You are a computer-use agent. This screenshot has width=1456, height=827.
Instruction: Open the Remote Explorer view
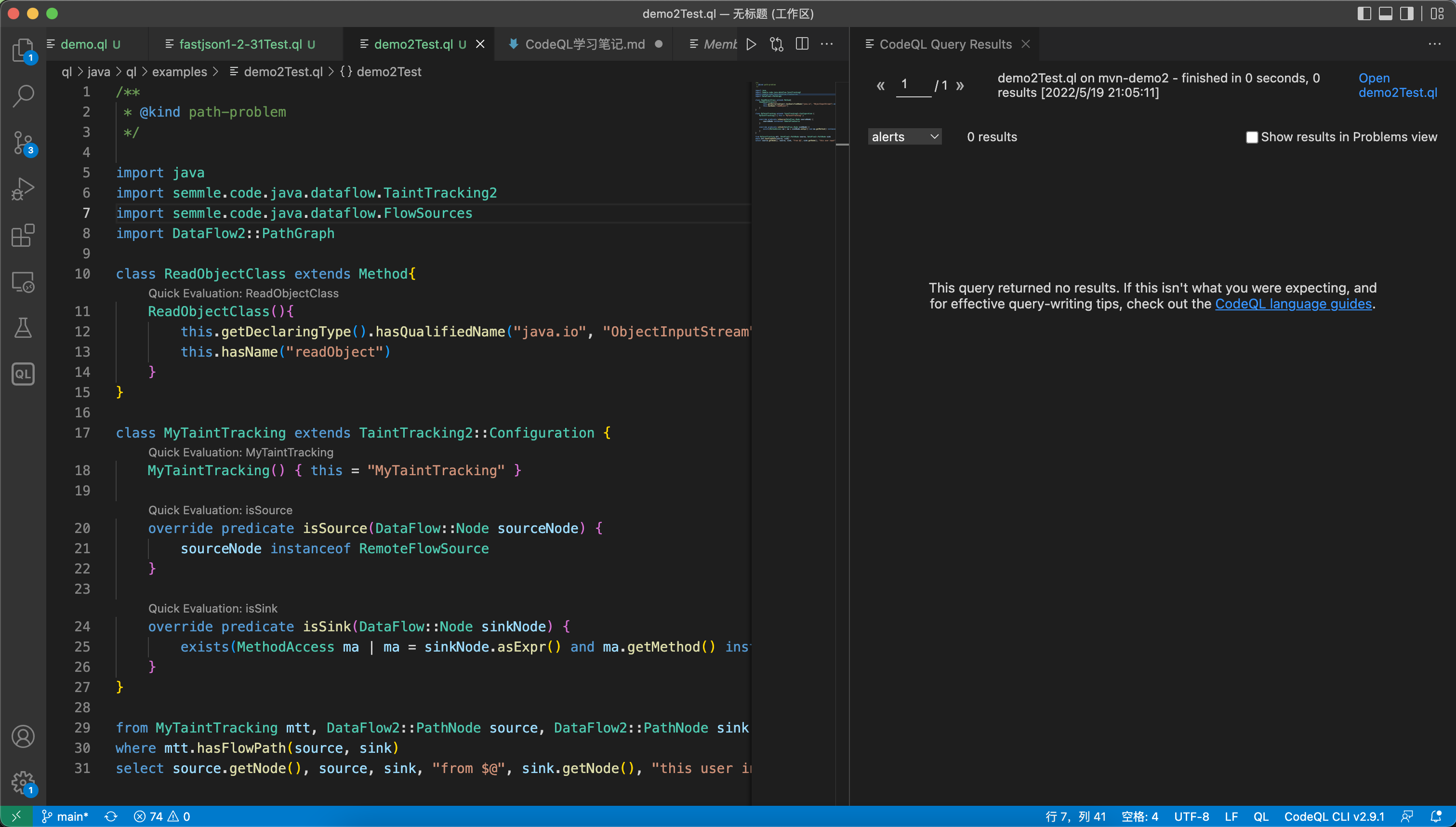(23, 282)
